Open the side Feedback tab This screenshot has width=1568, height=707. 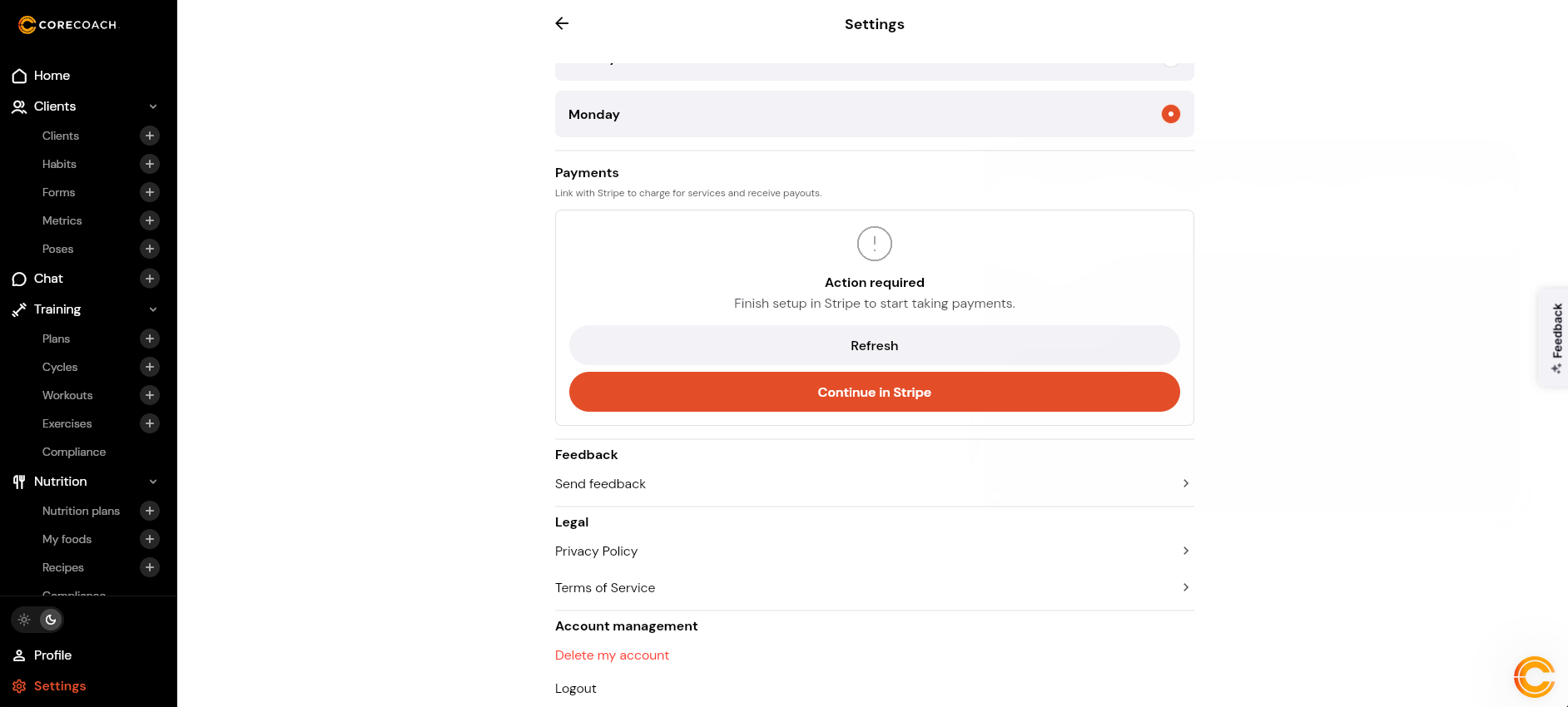(x=1555, y=338)
